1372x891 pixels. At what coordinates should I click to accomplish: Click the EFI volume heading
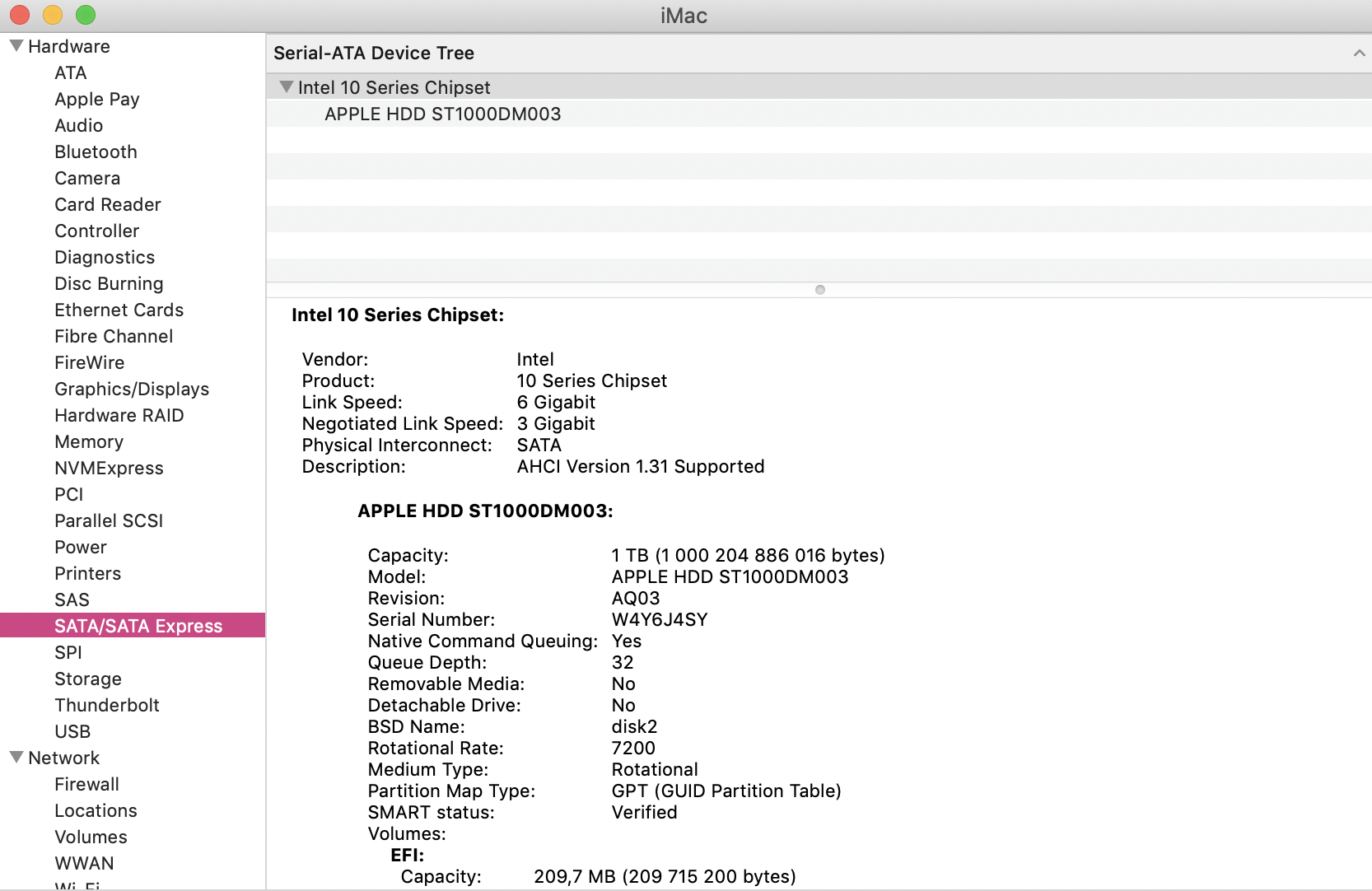408,855
